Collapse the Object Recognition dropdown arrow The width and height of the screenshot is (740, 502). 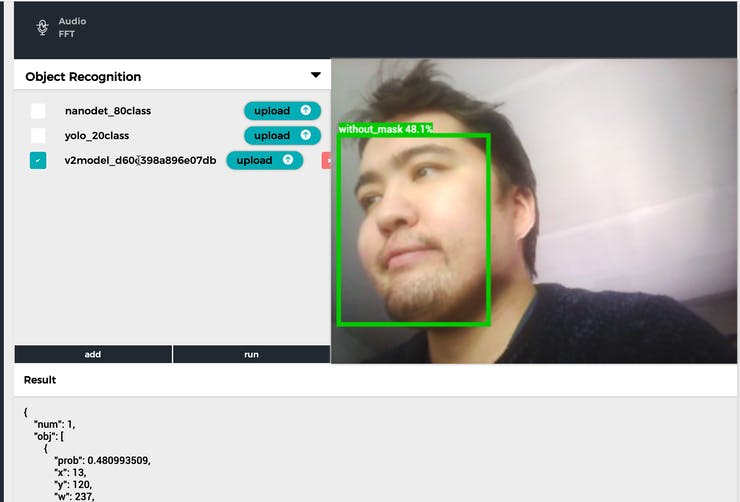(316, 76)
